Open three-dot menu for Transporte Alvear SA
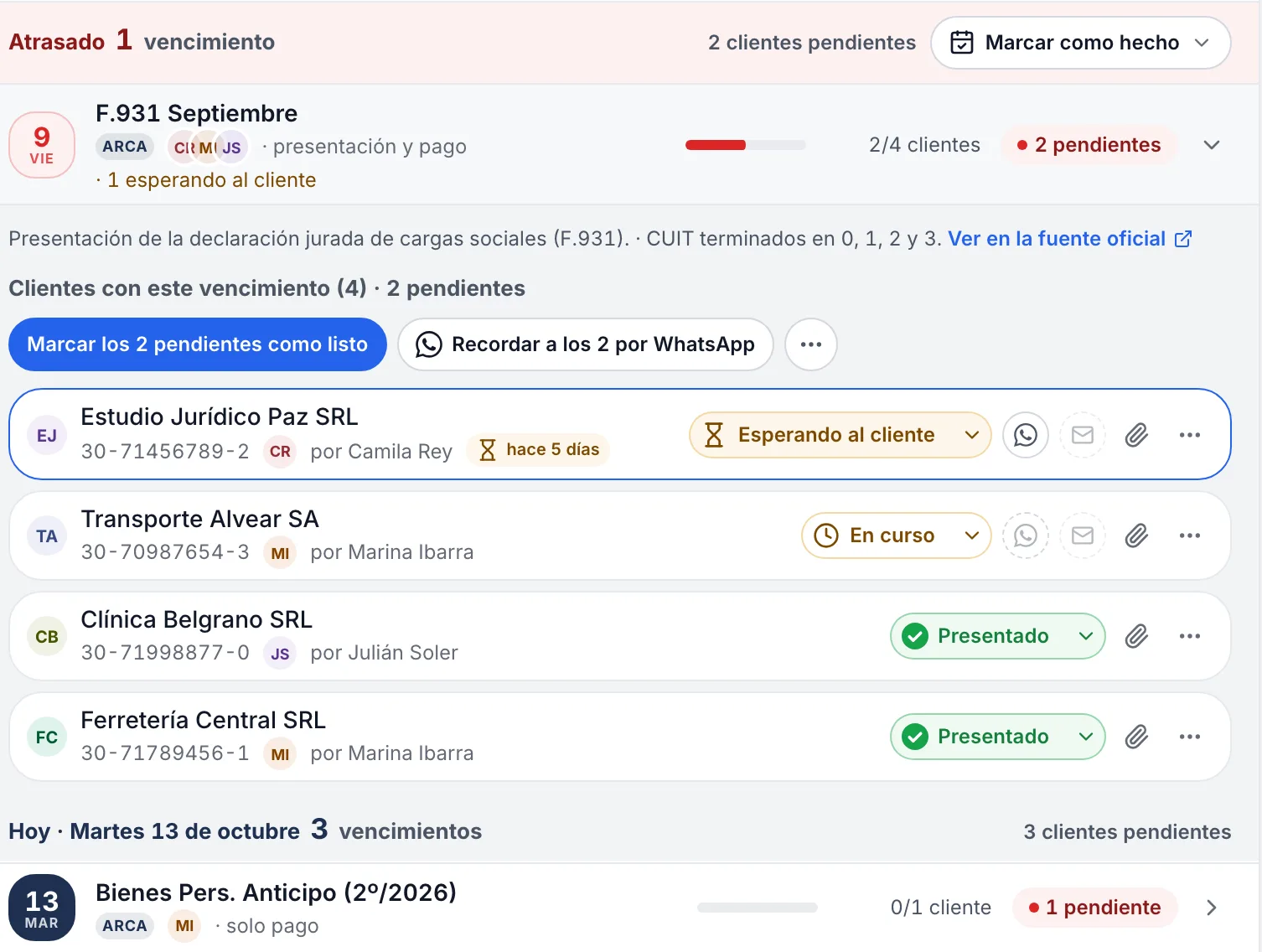The width and height of the screenshot is (1262, 952). 1190,535
